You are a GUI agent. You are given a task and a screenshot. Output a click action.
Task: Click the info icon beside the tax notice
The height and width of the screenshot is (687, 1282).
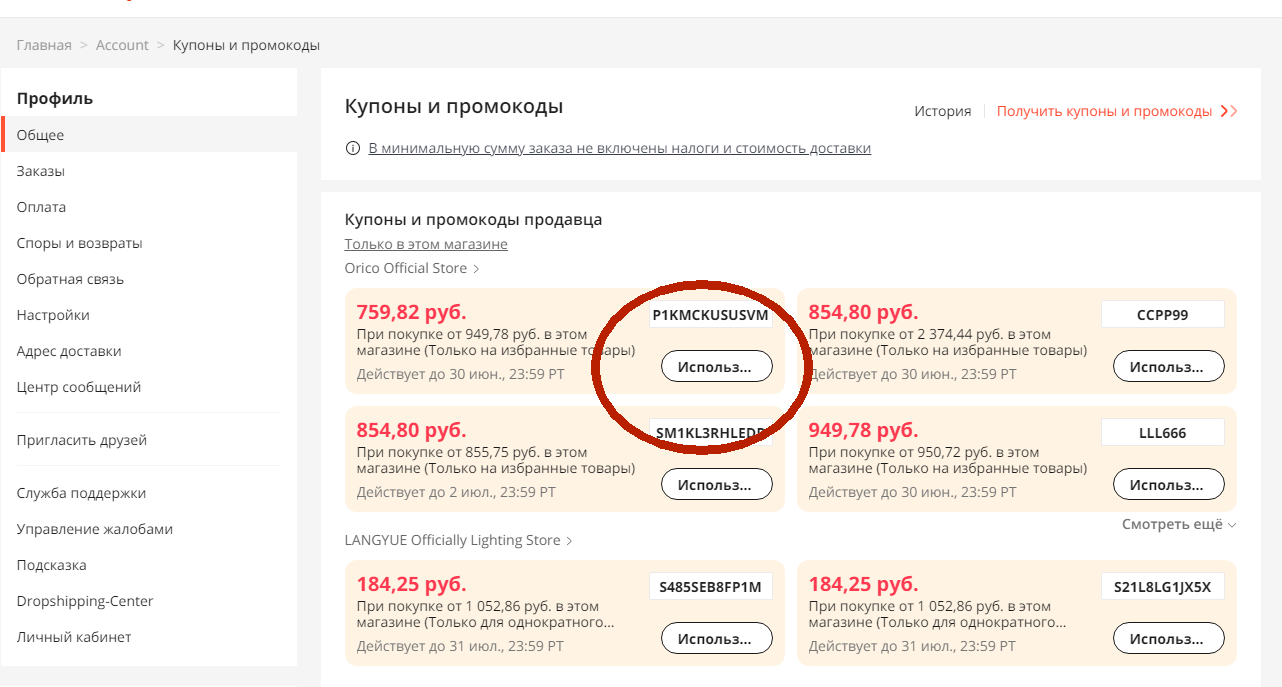click(x=352, y=149)
